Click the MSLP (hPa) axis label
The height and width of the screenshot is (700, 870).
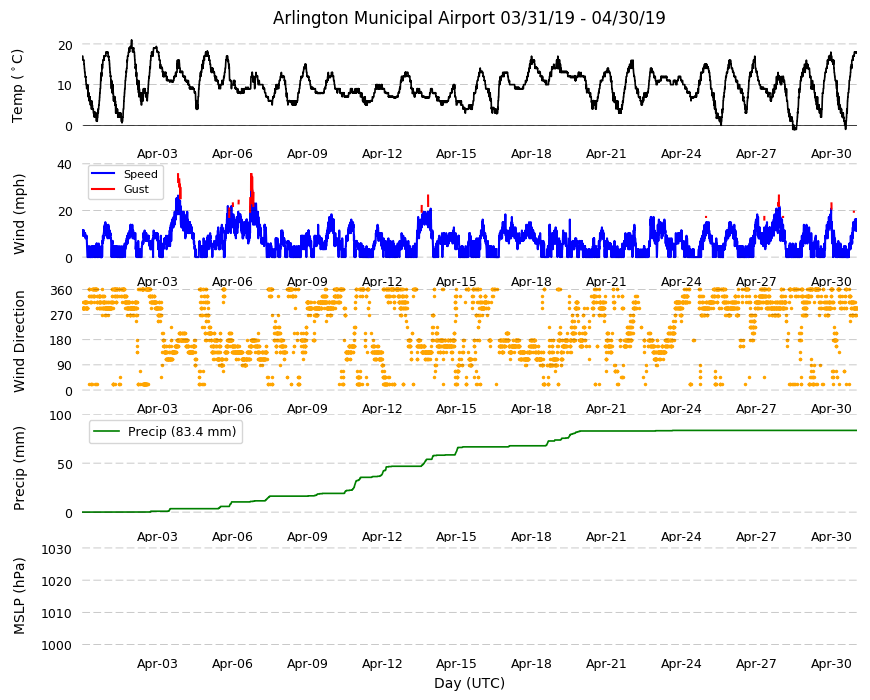[x=19, y=596]
